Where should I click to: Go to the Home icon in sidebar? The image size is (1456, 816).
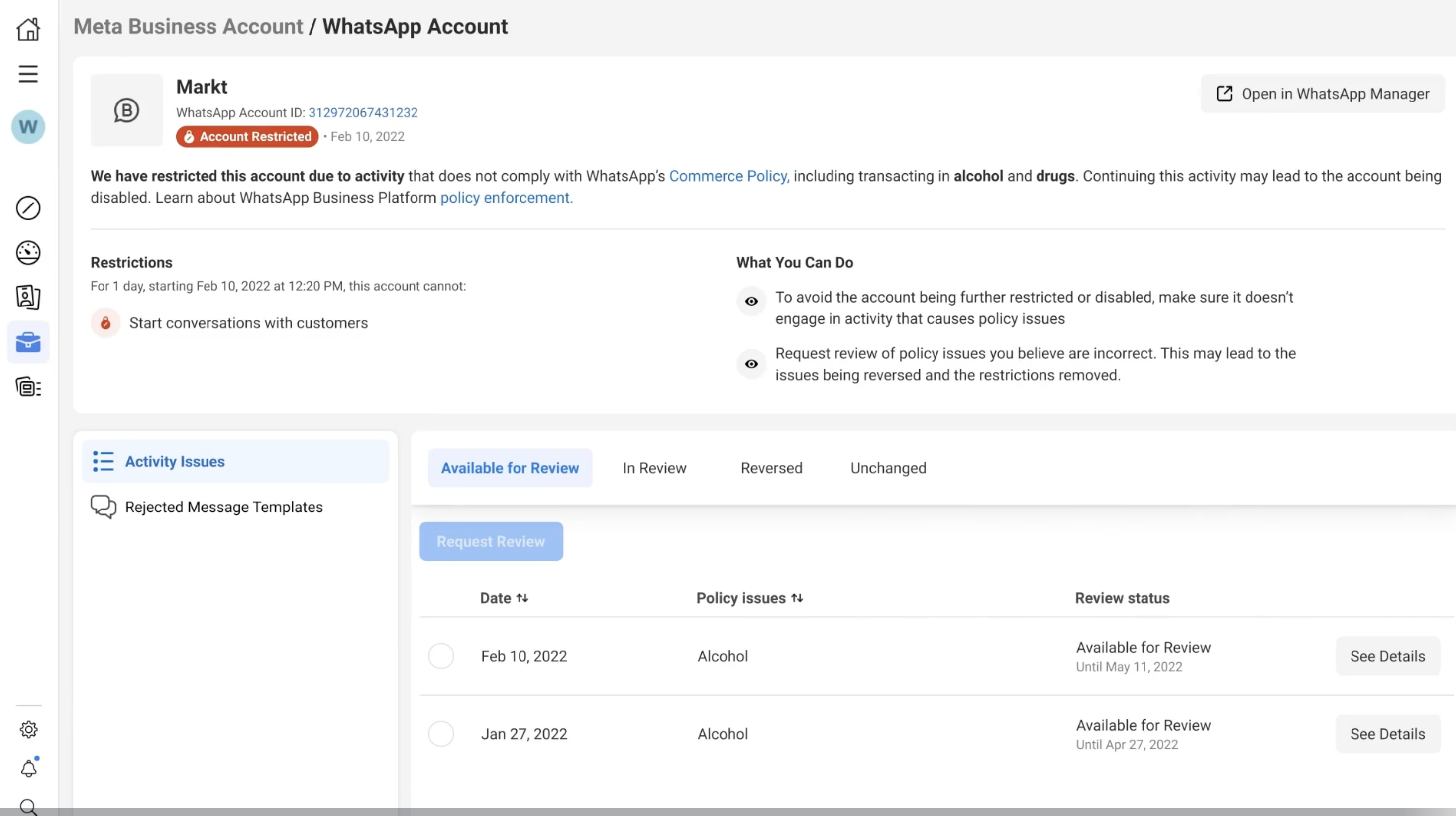28,29
